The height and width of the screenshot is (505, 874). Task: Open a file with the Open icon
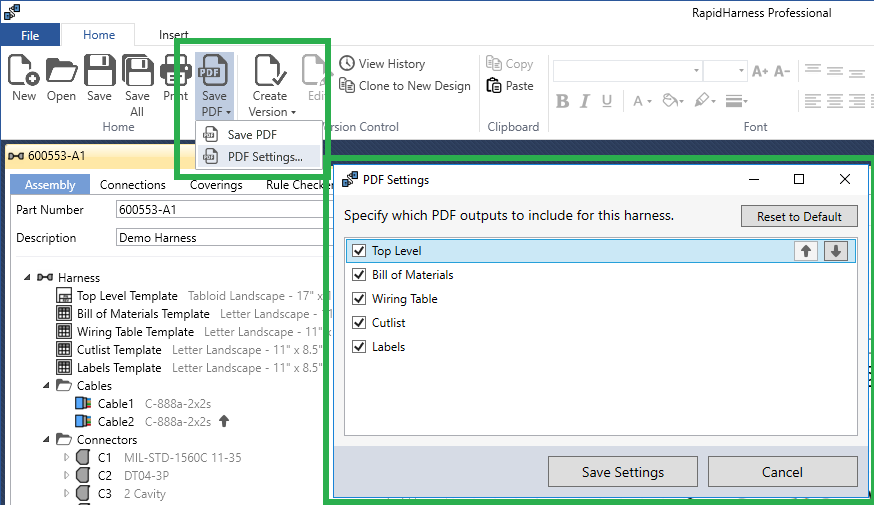click(x=61, y=70)
